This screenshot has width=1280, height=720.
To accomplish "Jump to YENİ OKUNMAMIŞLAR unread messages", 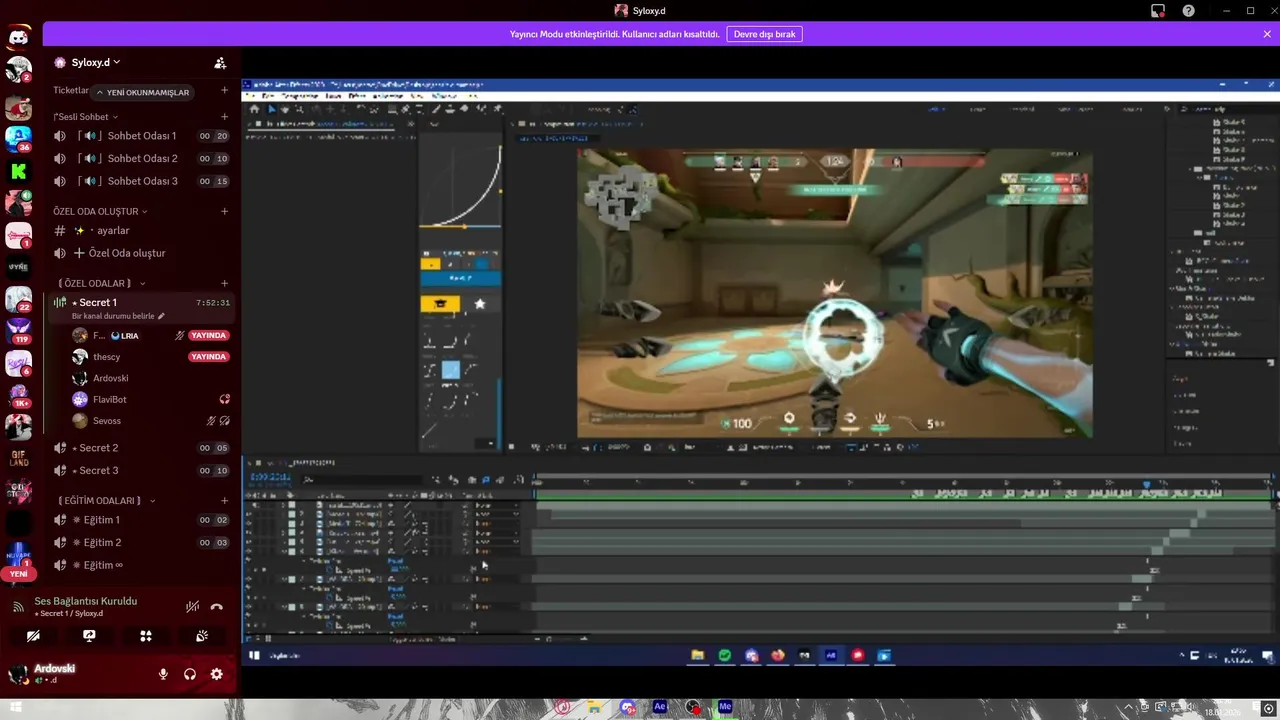I will [x=142, y=92].
